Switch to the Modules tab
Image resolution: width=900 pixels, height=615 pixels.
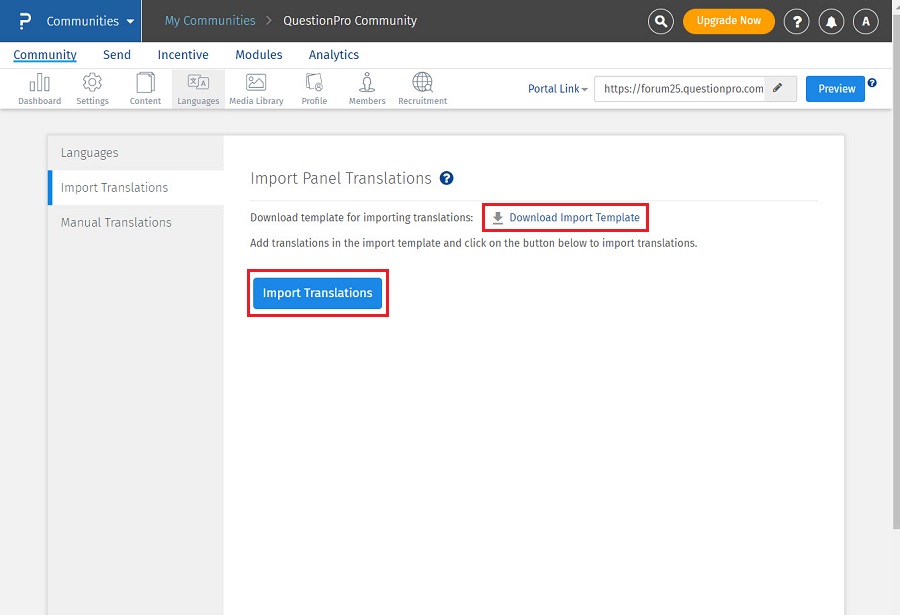click(x=259, y=55)
